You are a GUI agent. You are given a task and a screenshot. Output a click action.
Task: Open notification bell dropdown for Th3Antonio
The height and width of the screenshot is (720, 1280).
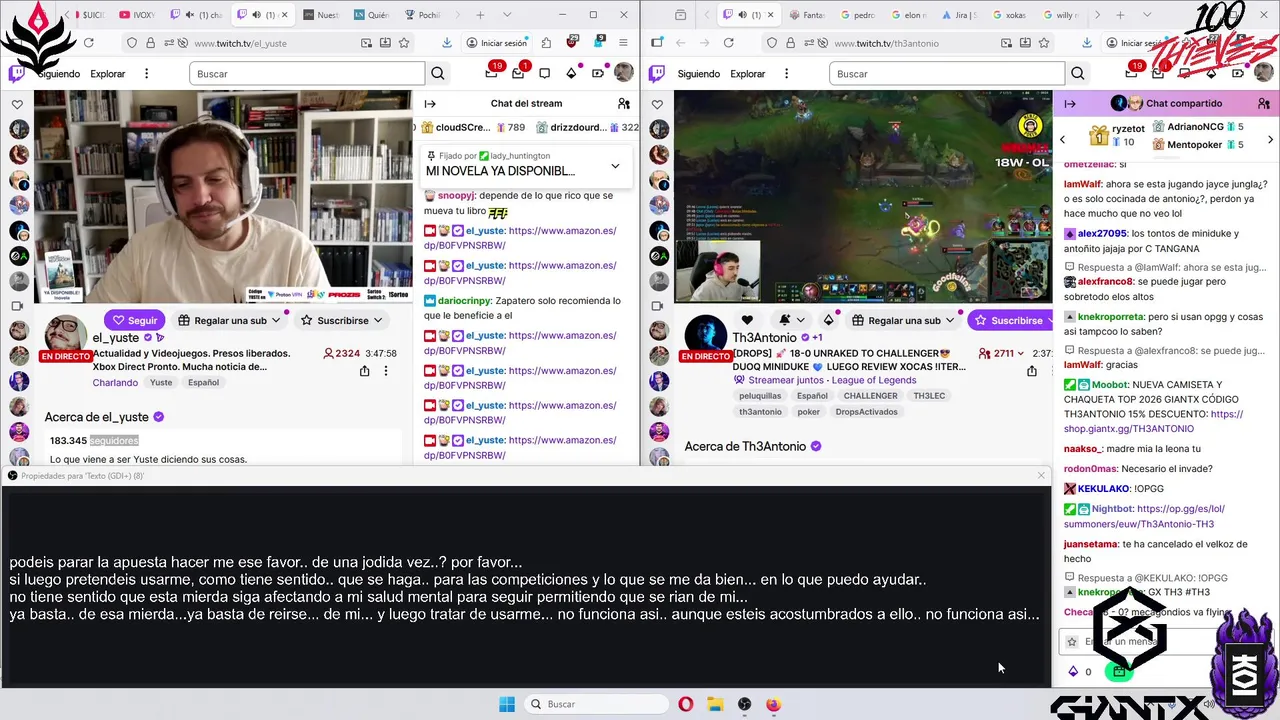click(x=791, y=320)
